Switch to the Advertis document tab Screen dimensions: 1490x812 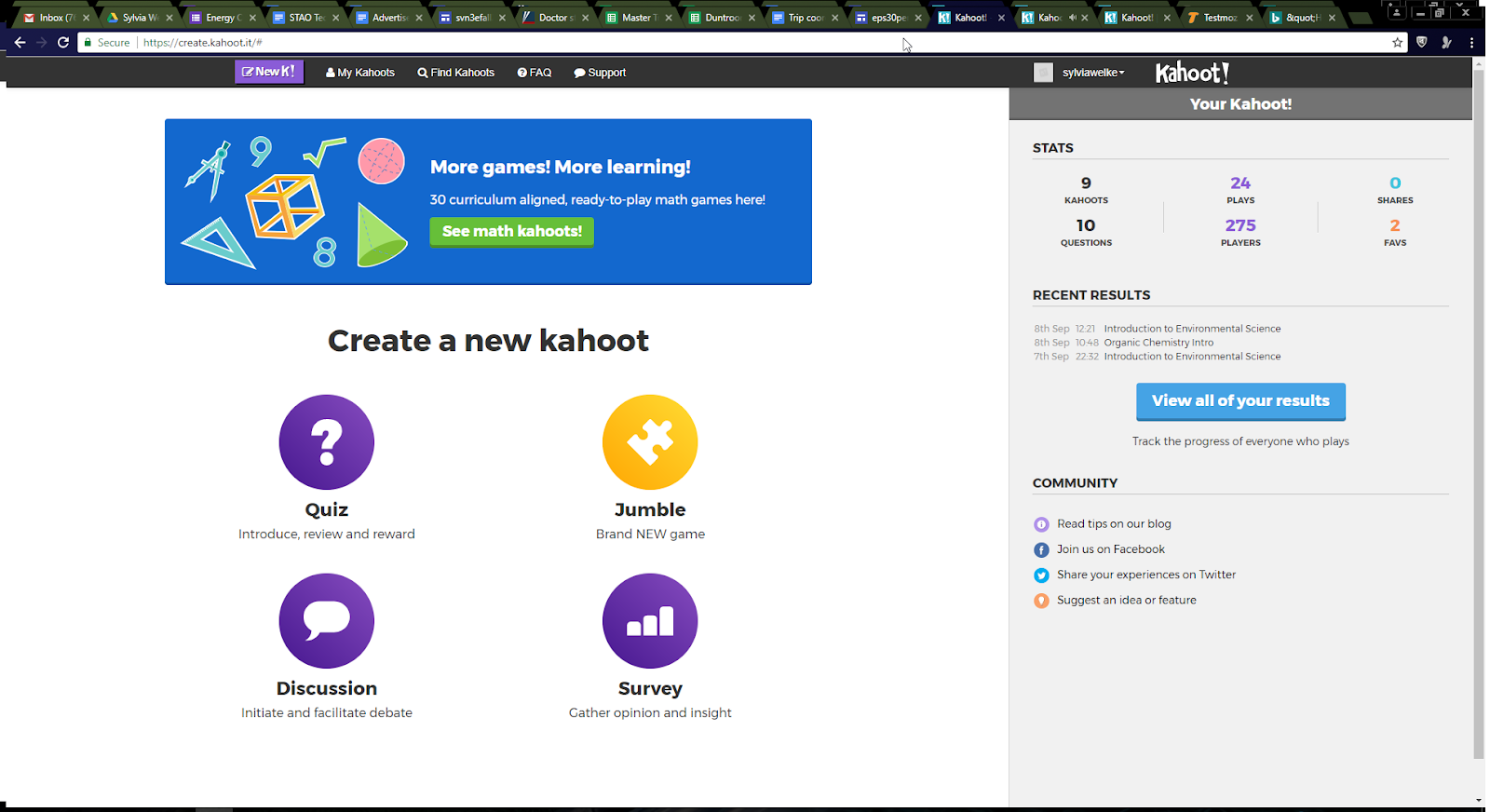click(387, 18)
